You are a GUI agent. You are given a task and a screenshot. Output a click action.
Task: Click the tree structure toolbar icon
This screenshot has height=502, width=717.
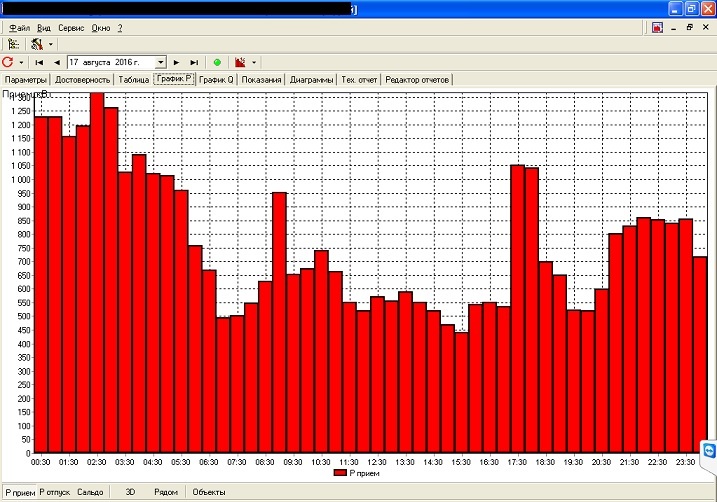click(13, 44)
